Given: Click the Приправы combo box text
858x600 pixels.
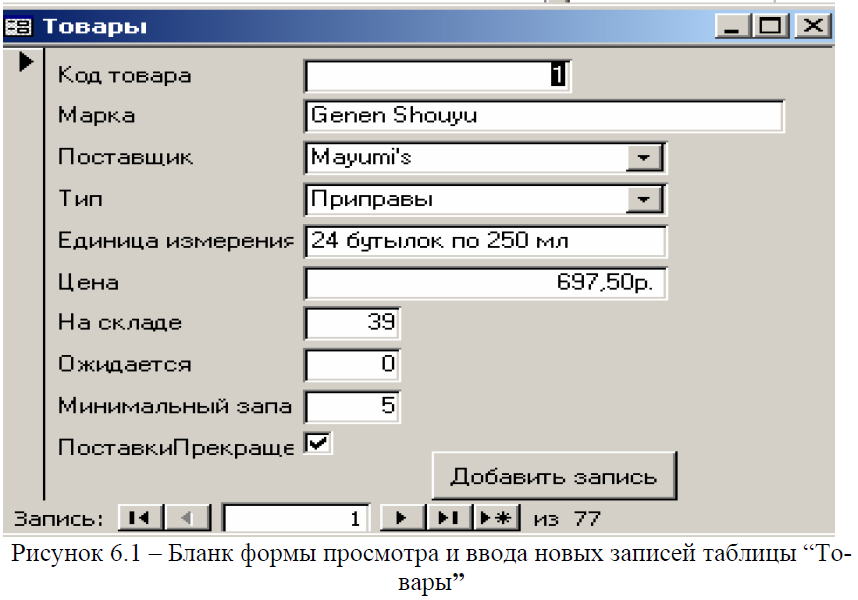Looking at the screenshot, I should pyautogui.click(x=372, y=200).
